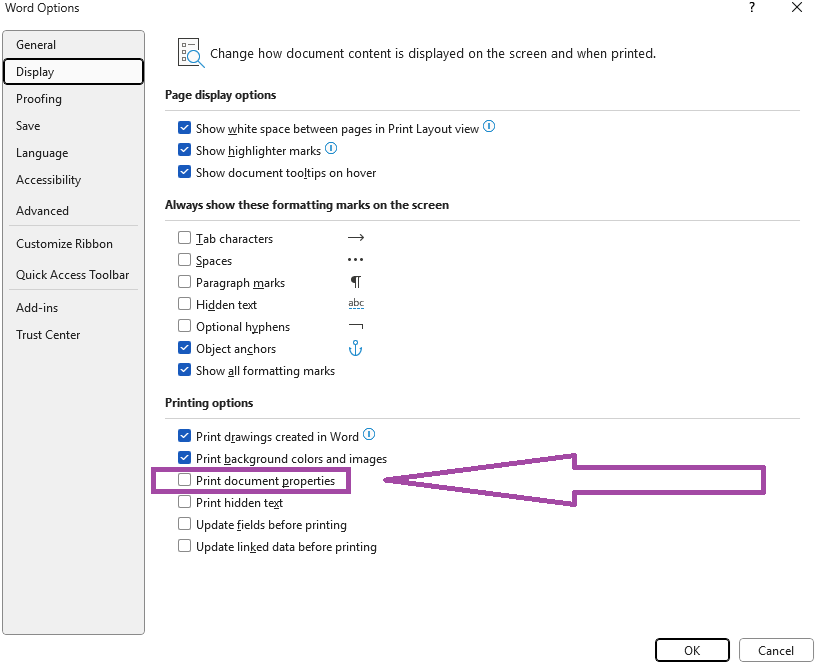The image size is (817, 667).
Task: Enable Print document properties
Action: [x=184, y=480]
